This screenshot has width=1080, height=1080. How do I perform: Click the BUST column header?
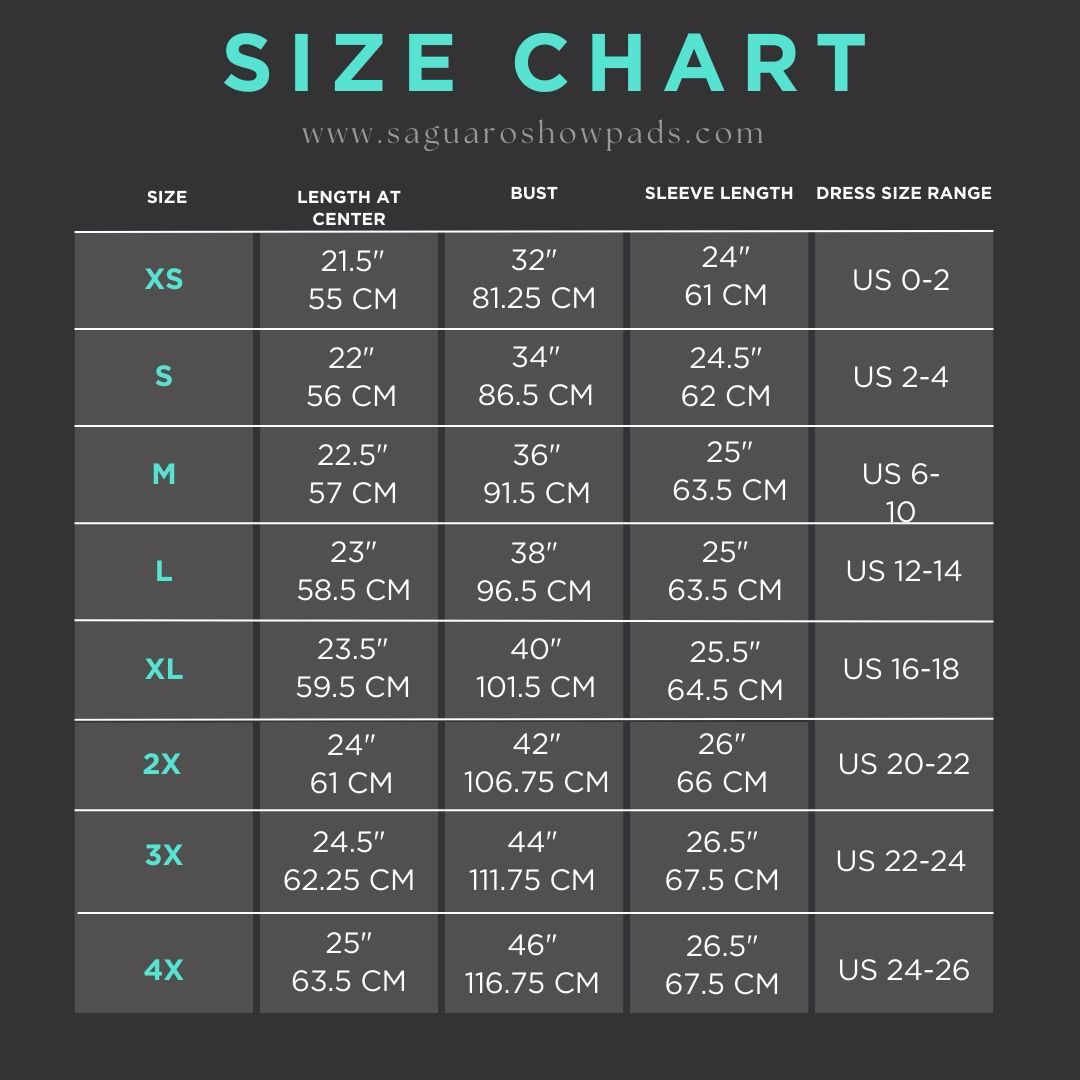point(534,193)
